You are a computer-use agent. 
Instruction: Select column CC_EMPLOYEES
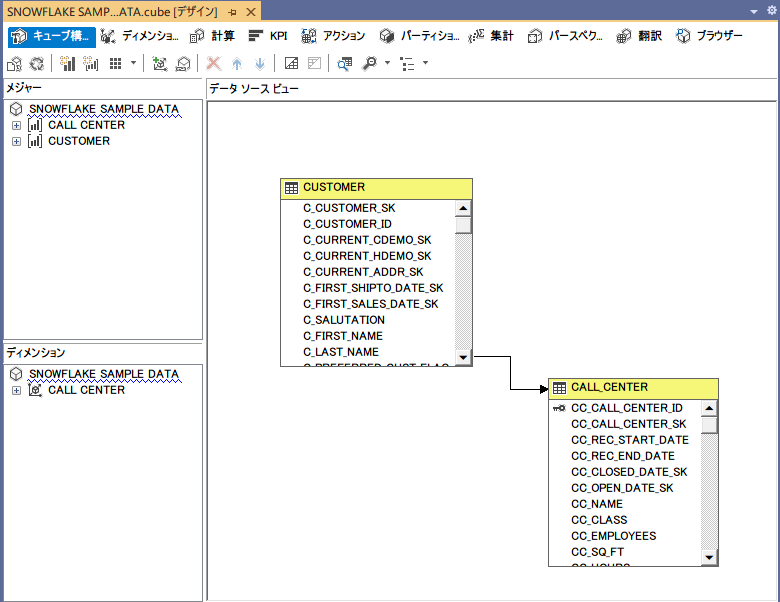pyautogui.click(x=613, y=536)
